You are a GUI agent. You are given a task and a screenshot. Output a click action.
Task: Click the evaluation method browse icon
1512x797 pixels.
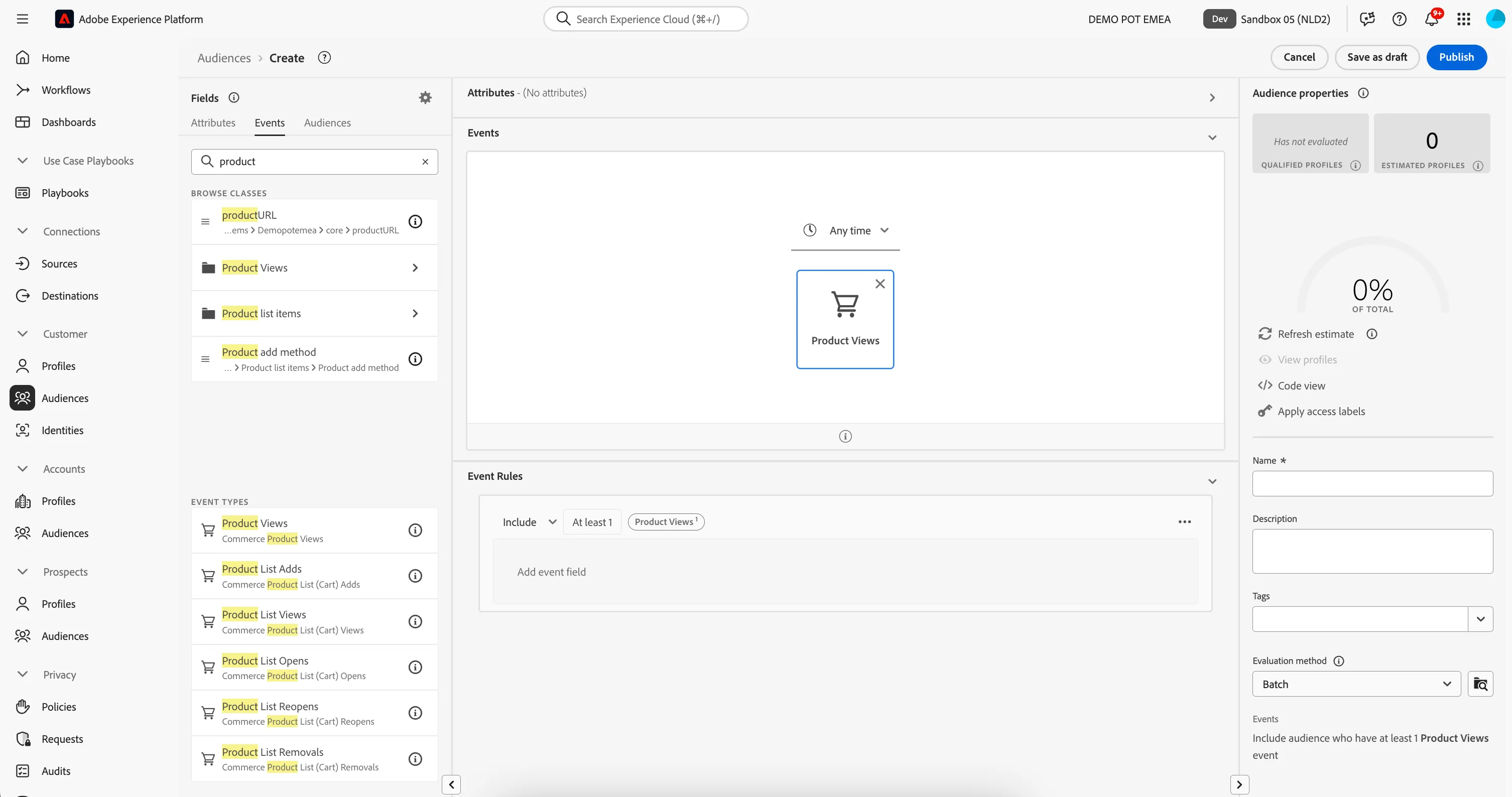1480,684
